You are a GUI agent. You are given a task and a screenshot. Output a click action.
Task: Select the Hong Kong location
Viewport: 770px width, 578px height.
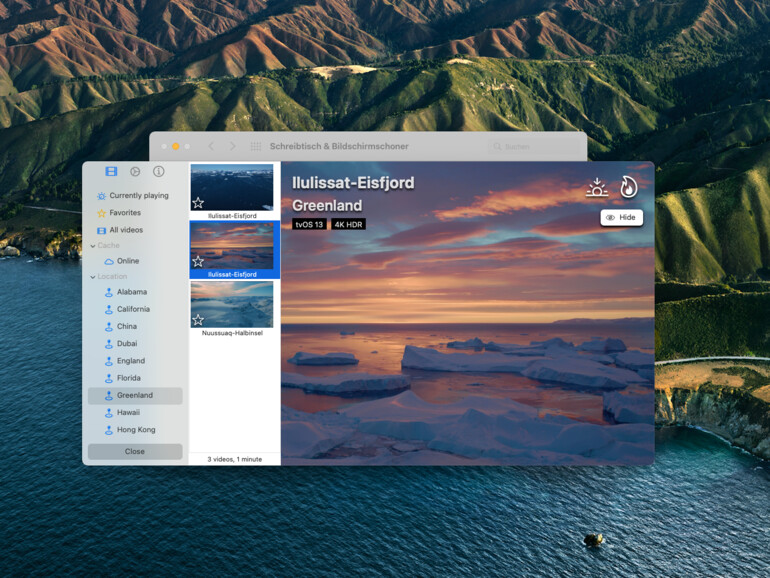click(136, 430)
